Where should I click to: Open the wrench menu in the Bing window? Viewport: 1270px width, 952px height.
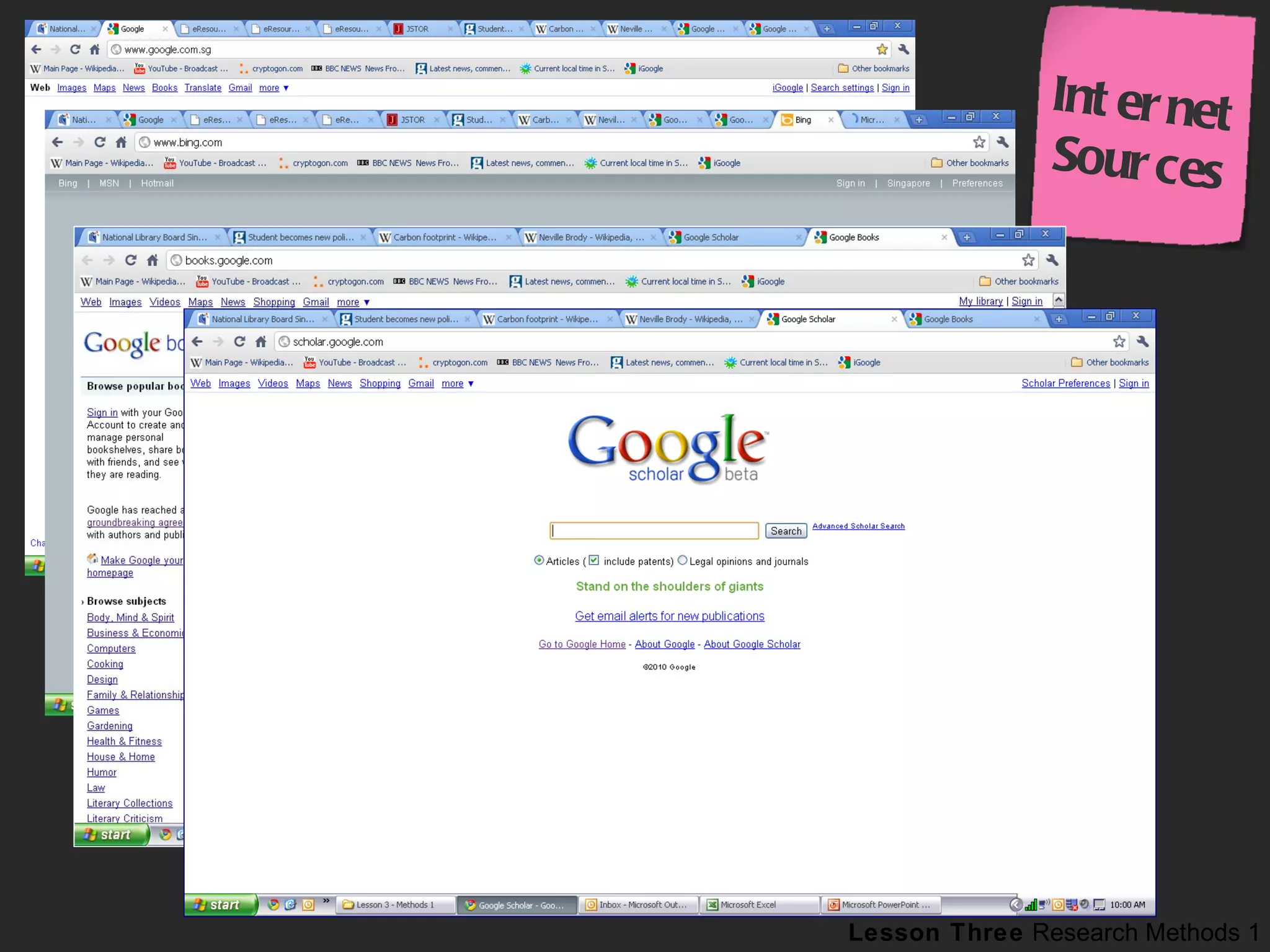pos(1003,143)
